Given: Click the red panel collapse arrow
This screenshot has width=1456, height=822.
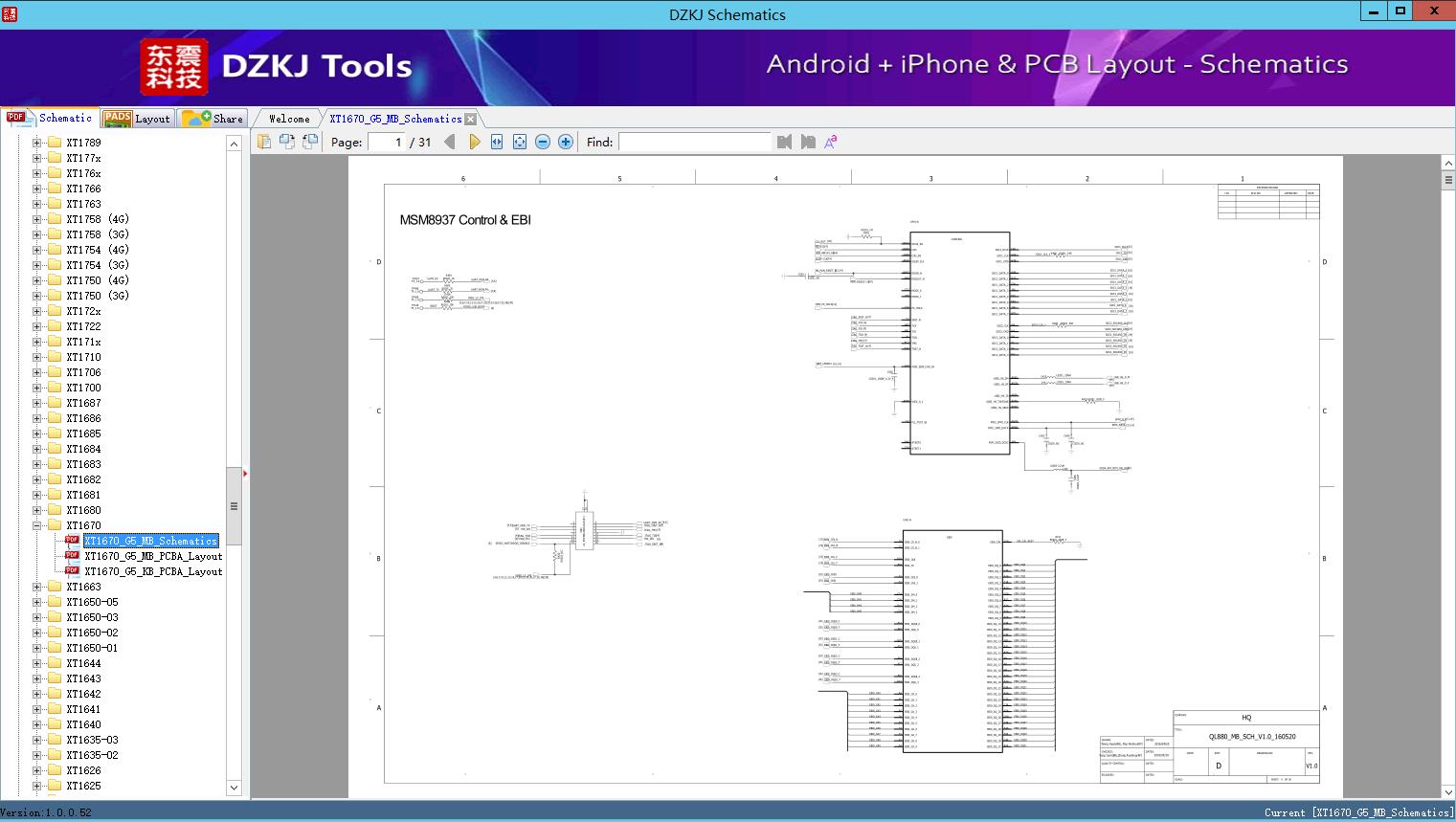Looking at the screenshot, I should point(245,474).
